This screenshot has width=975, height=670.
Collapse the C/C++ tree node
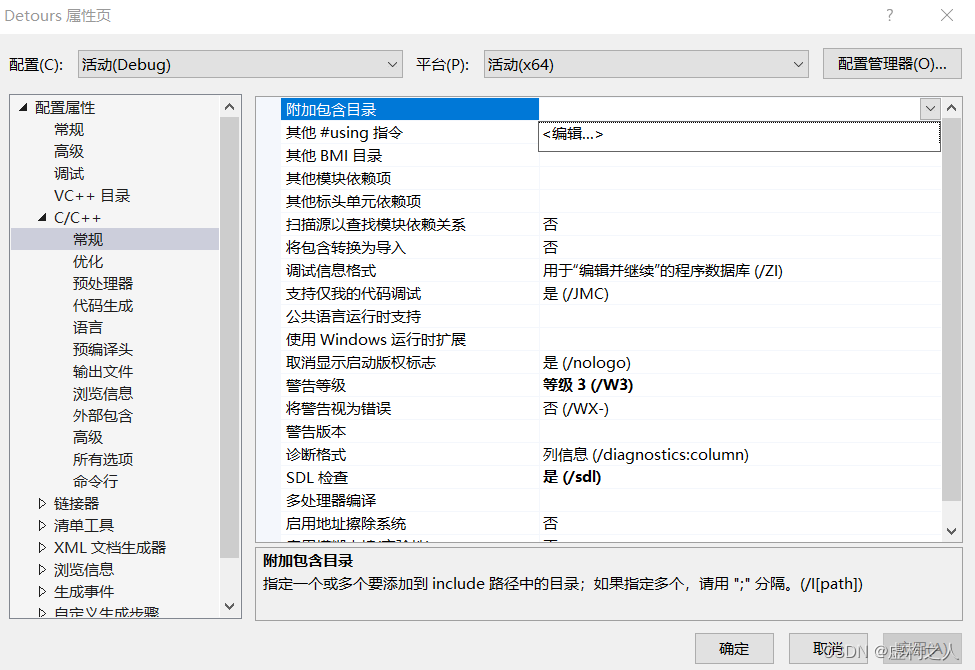(42, 217)
